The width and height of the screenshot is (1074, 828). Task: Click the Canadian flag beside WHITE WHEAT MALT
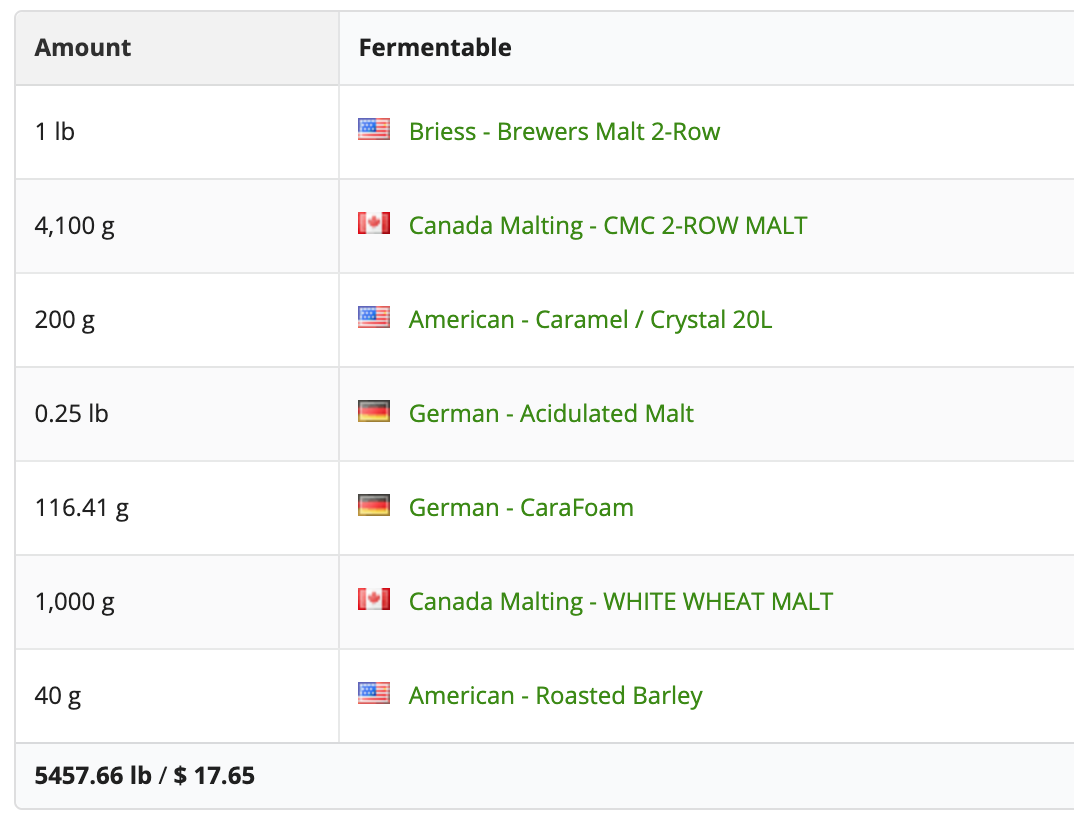click(374, 600)
